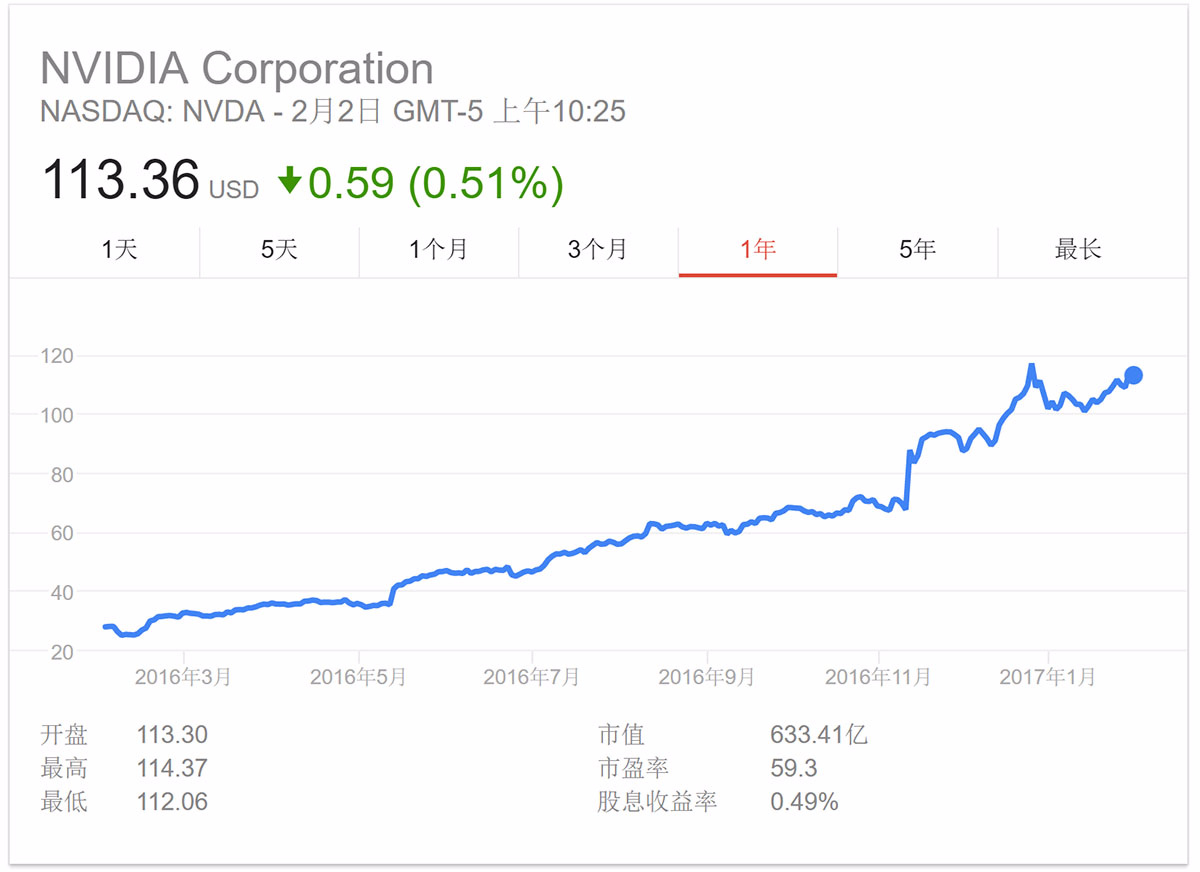This screenshot has width=1200, height=872.
Task: Select the 1天 time range tab
Action: (119, 249)
